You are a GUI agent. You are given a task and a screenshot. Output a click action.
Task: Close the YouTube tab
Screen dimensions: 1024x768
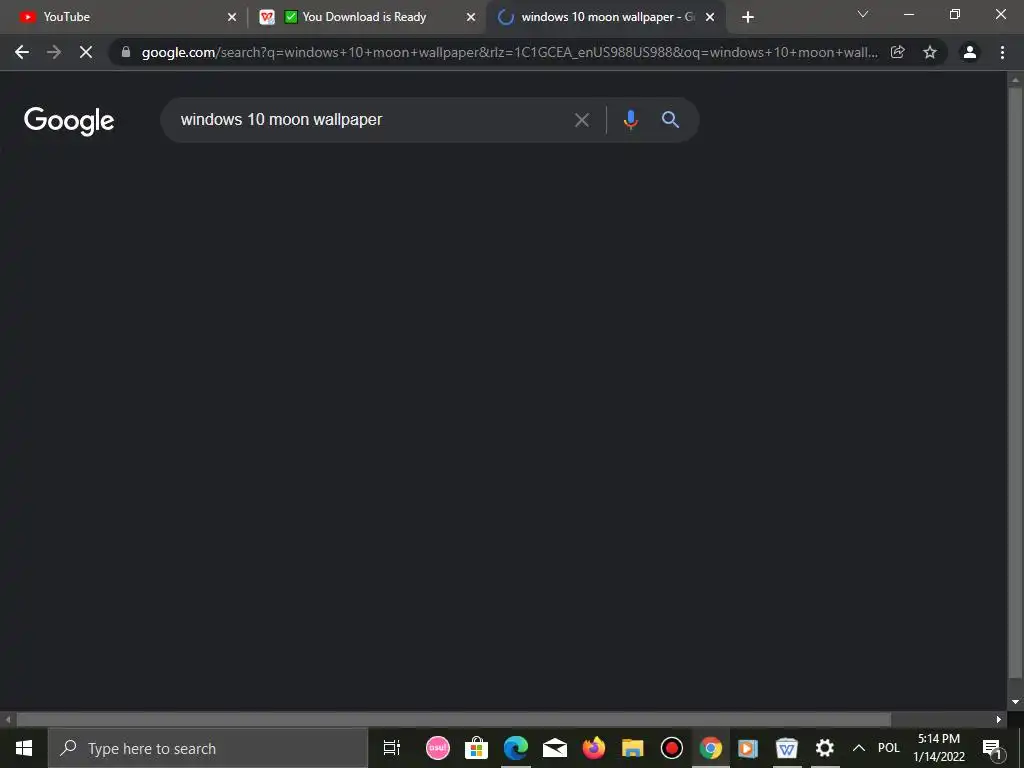[232, 18]
